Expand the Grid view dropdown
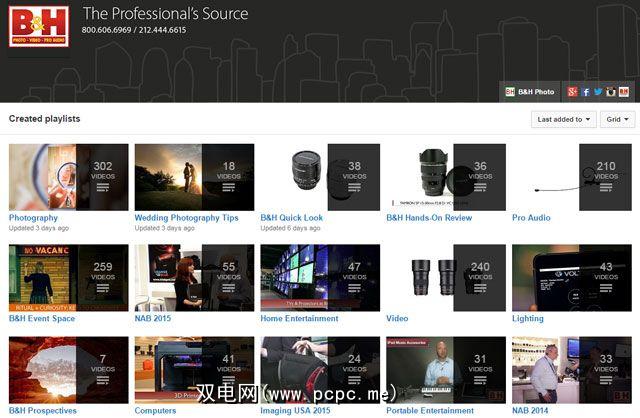The height and width of the screenshot is (418, 640). pos(617,119)
